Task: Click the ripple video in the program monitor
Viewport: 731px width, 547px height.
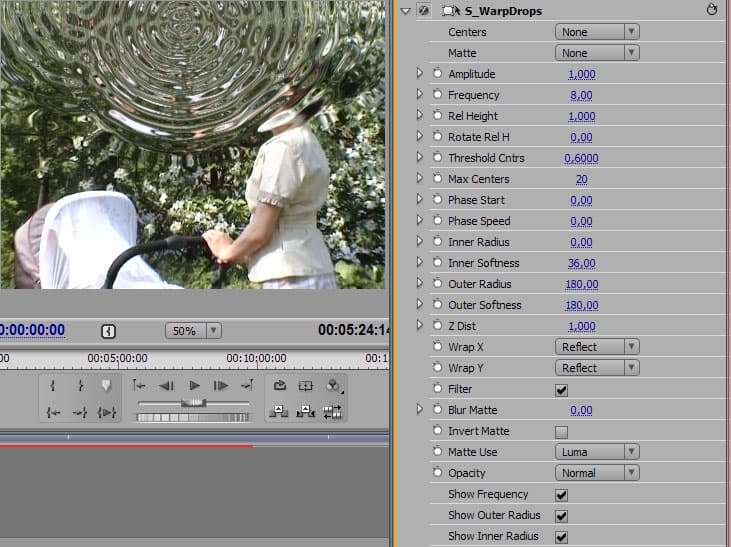Action: (x=193, y=145)
